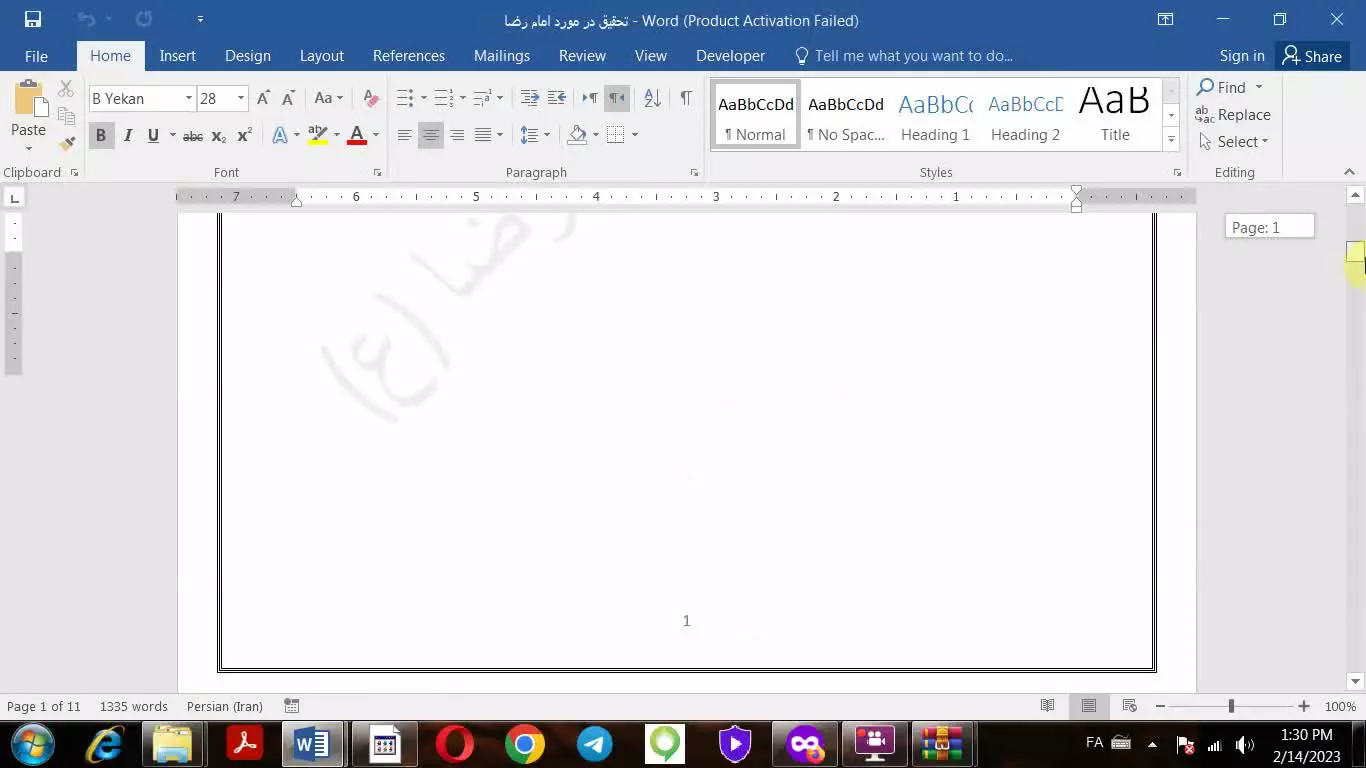Viewport: 1366px width, 768px height.
Task: Open the Layout ribbon tab
Action: click(321, 56)
